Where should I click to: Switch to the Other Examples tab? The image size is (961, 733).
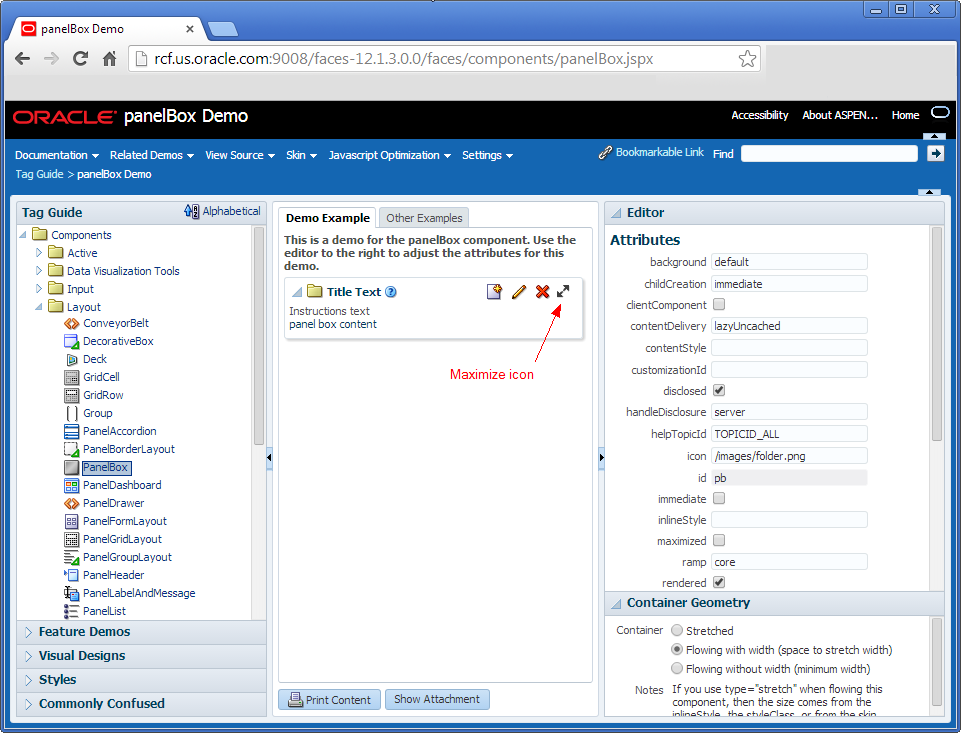tap(424, 218)
